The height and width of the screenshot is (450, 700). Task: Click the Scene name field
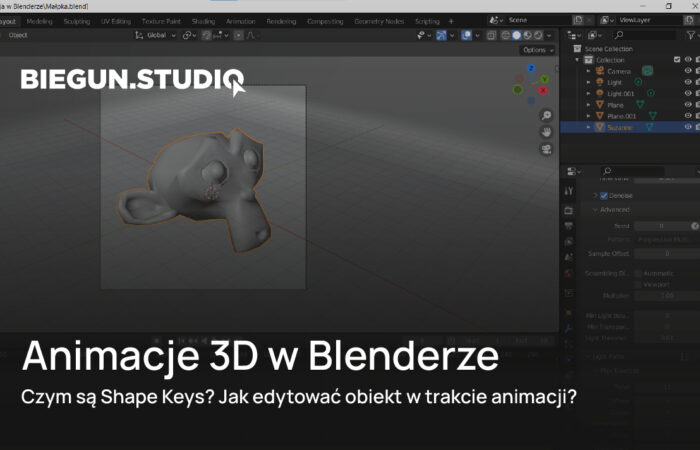click(539, 20)
